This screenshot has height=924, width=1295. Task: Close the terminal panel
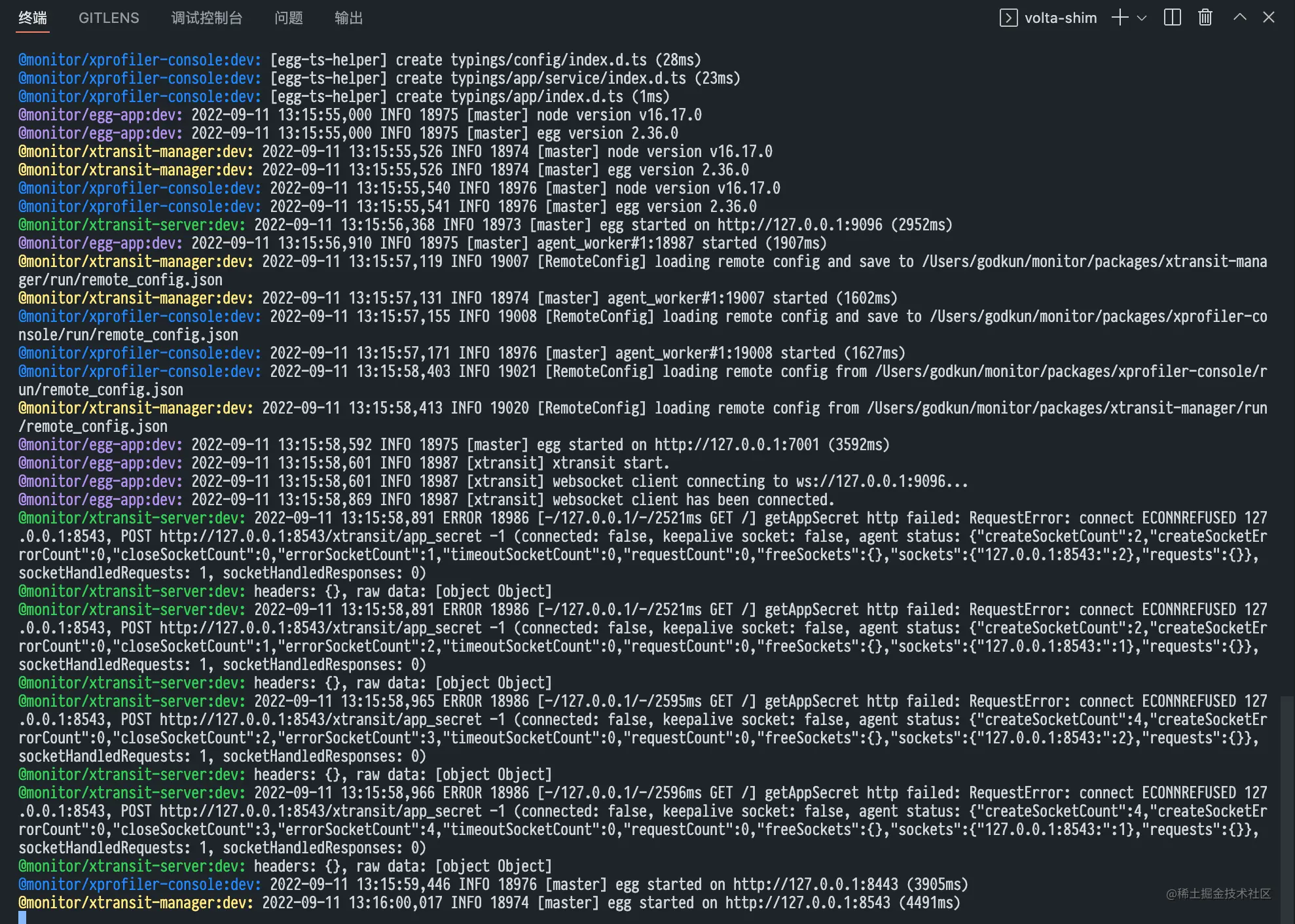tap(1269, 18)
